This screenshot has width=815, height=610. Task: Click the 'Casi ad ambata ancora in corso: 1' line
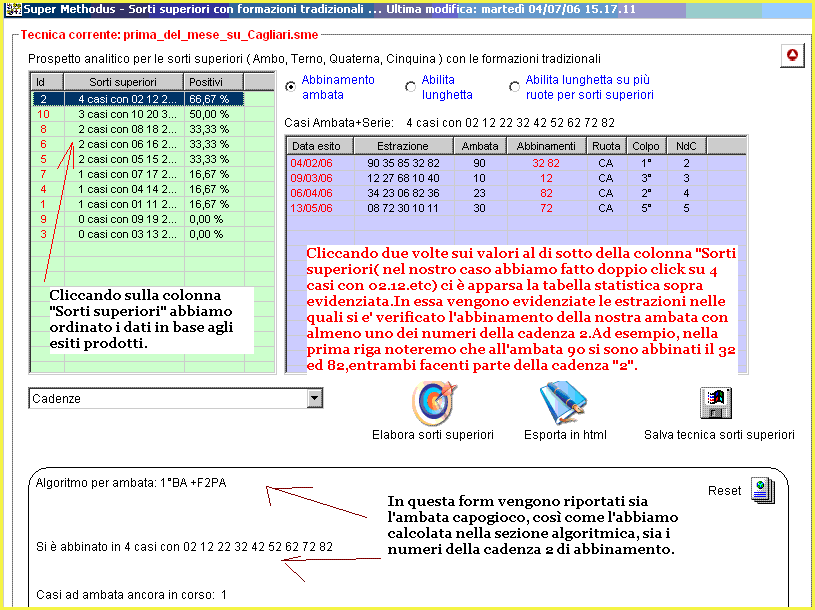tap(132, 595)
